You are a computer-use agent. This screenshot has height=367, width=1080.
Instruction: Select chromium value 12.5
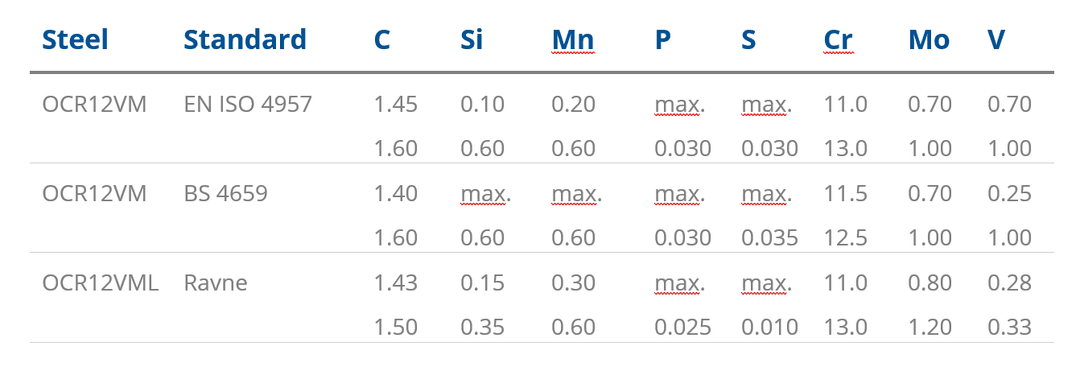tap(846, 238)
